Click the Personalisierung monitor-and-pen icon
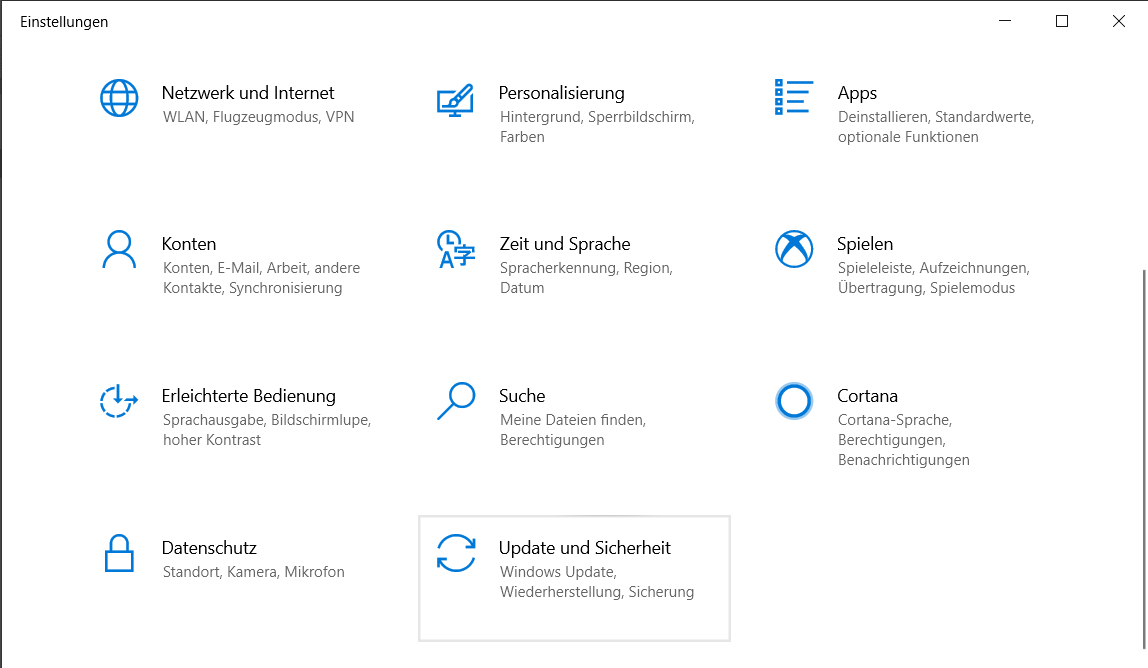Screen dimensions: 1148x668 pyautogui.click(x=455, y=99)
